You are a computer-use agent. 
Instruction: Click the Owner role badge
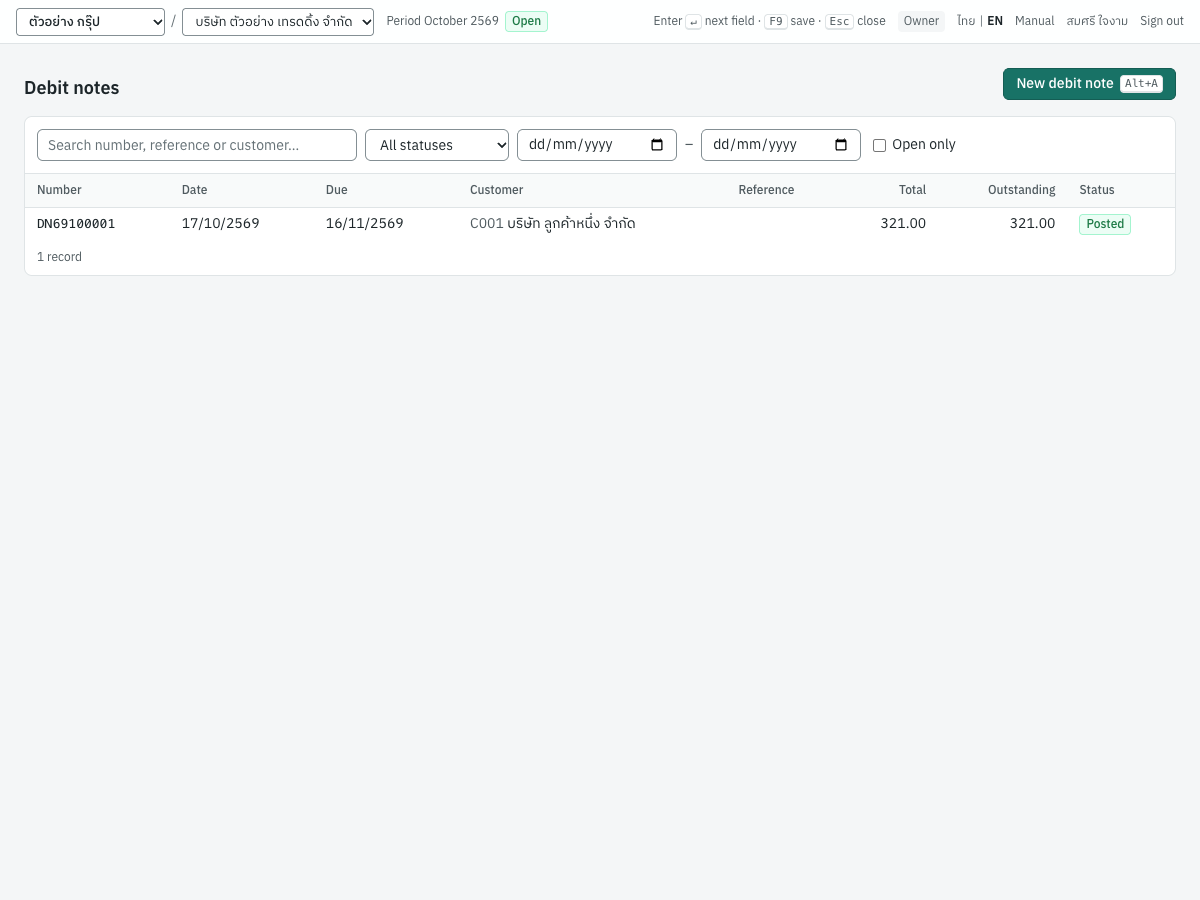pyautogui.click(x=921, y=21)
